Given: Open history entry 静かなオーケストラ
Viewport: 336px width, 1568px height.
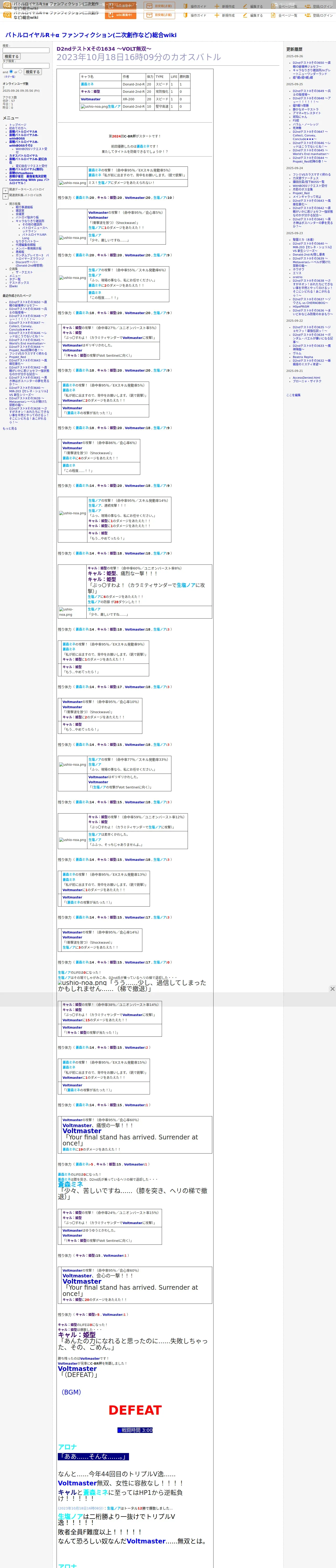Looking at the screenshot, I should tap(305, 109).
